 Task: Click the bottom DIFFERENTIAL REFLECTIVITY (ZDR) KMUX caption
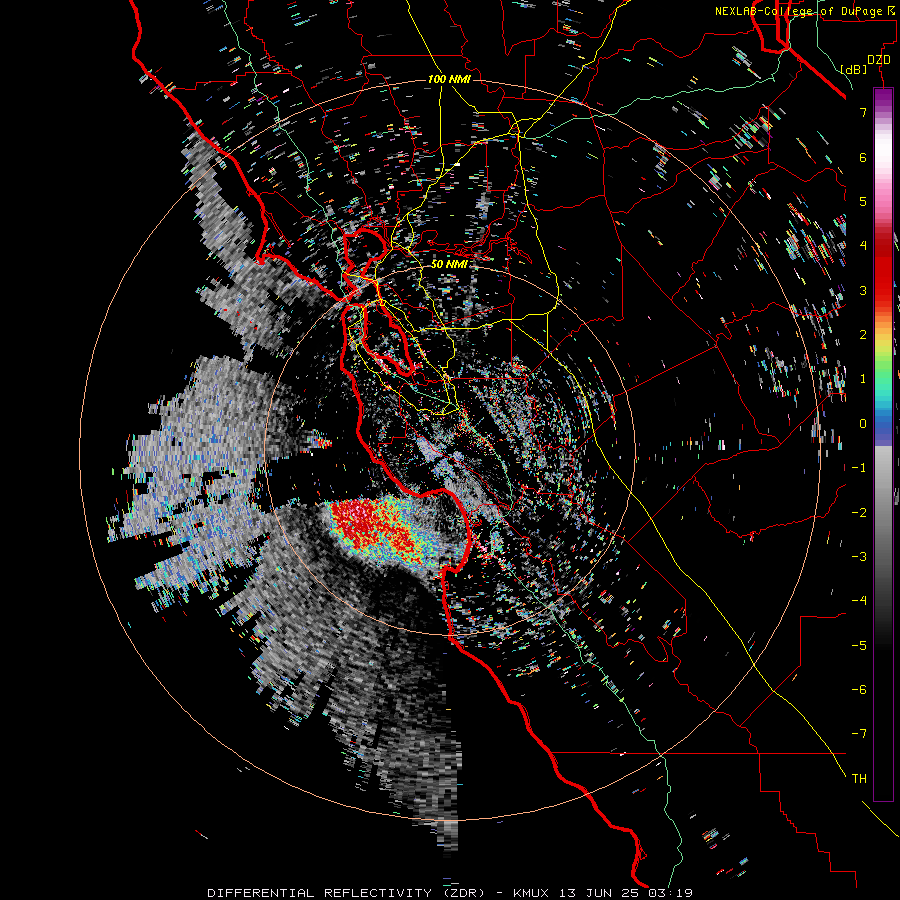[449, 893]
